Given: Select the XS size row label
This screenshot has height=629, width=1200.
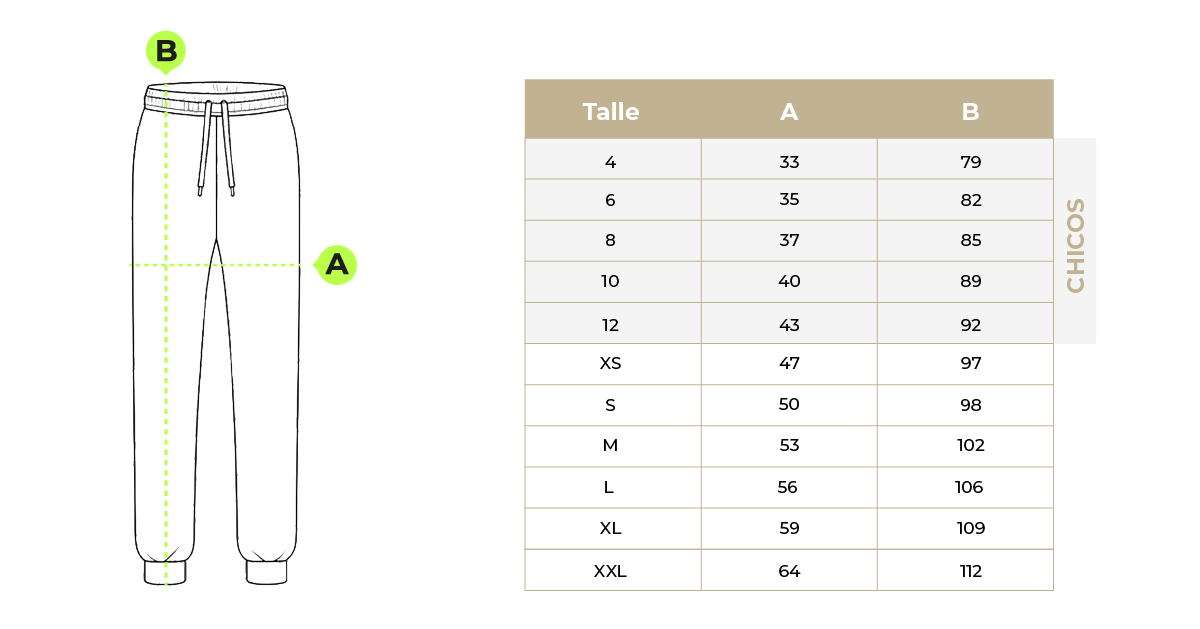Looking at the screenshot, I should pyautogui.click(x=610, y=364).
